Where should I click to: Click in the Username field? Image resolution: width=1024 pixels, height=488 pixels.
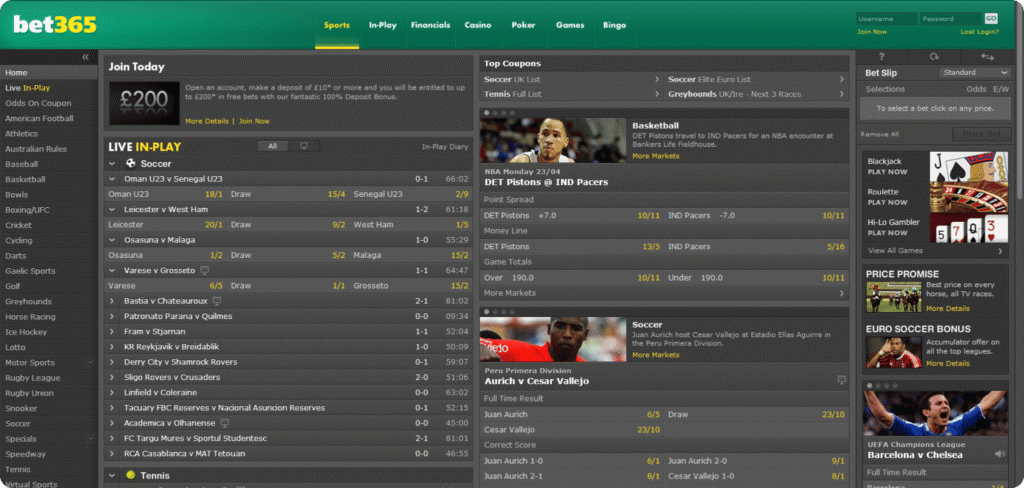[886, 19]
